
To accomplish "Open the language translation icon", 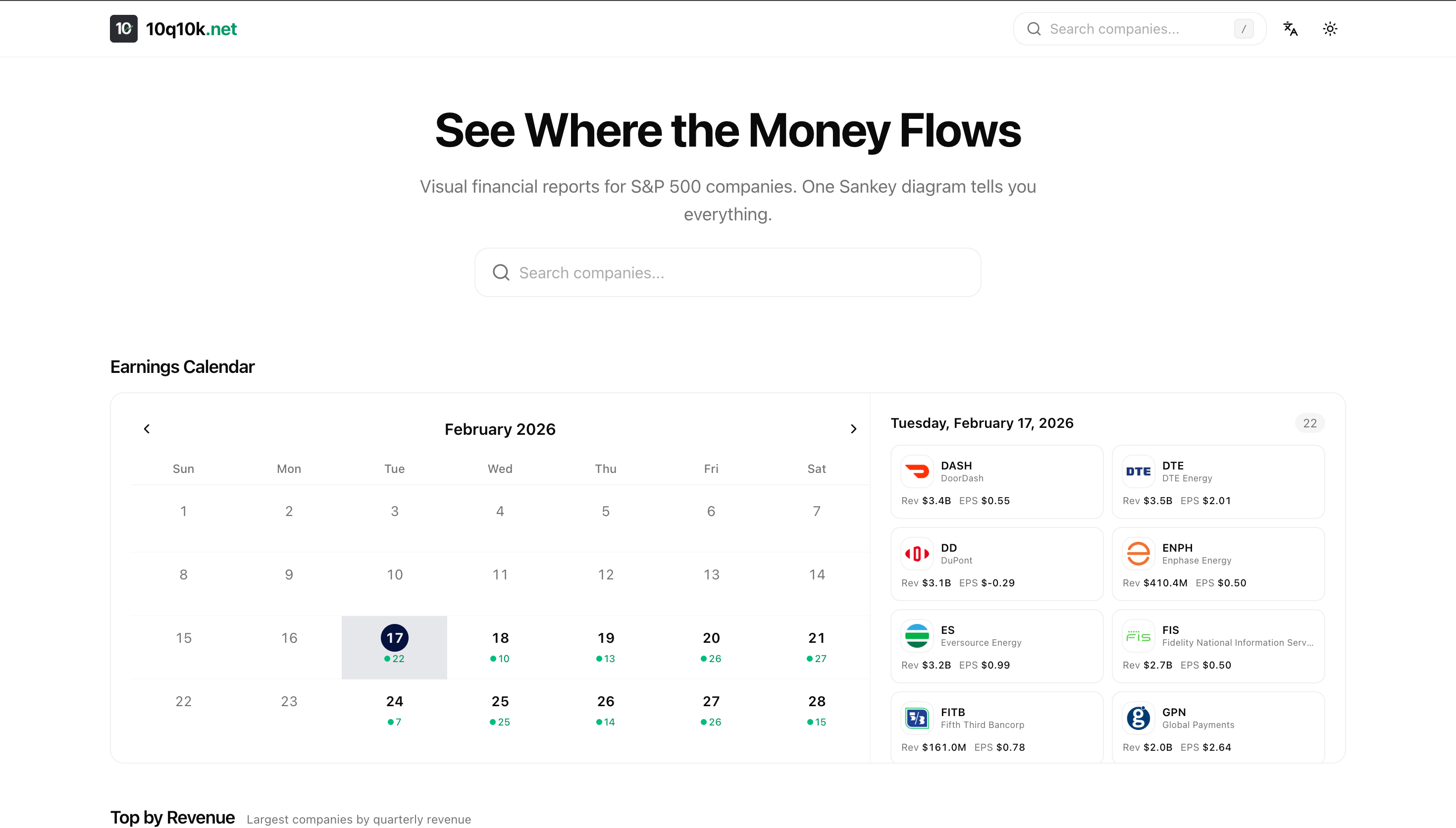I will pos(1290,28).
